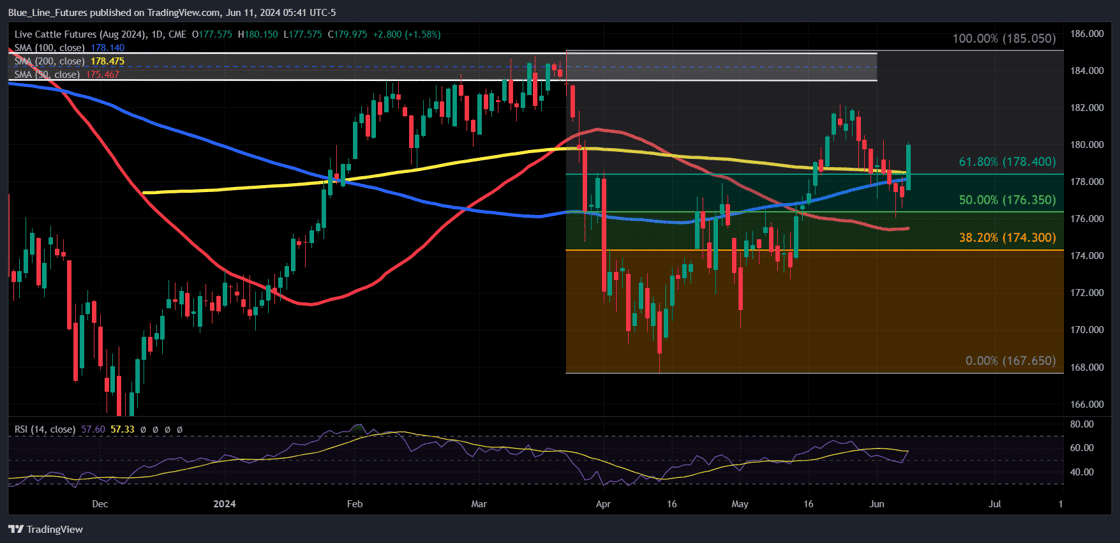Click the SMA 50 value 175.467
The image size is (1120, 543).
101,74
